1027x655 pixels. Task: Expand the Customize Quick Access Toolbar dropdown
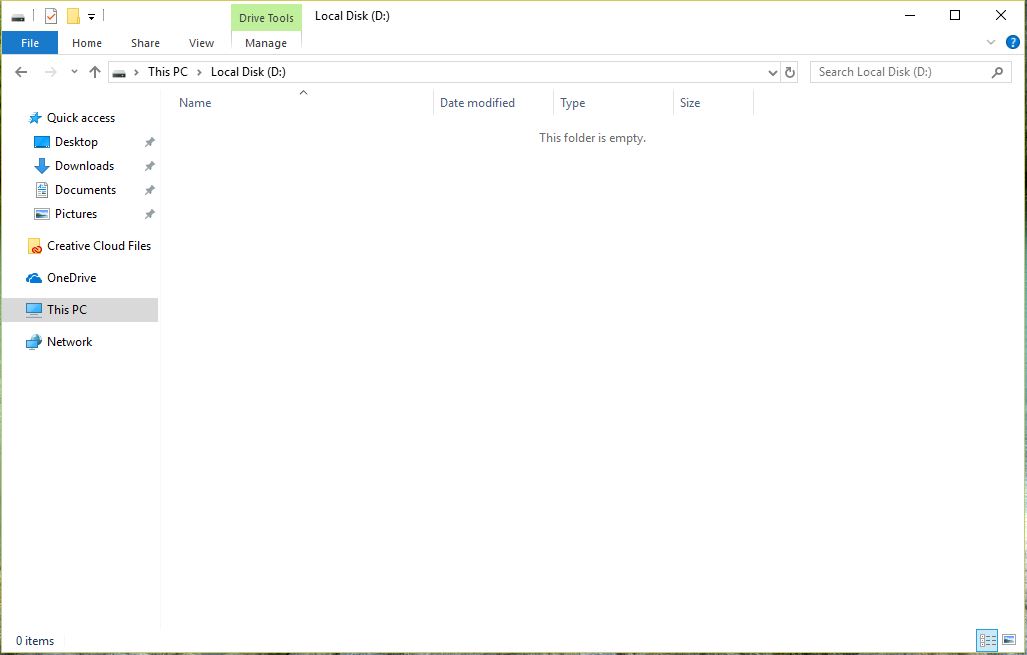coord(90,15)
